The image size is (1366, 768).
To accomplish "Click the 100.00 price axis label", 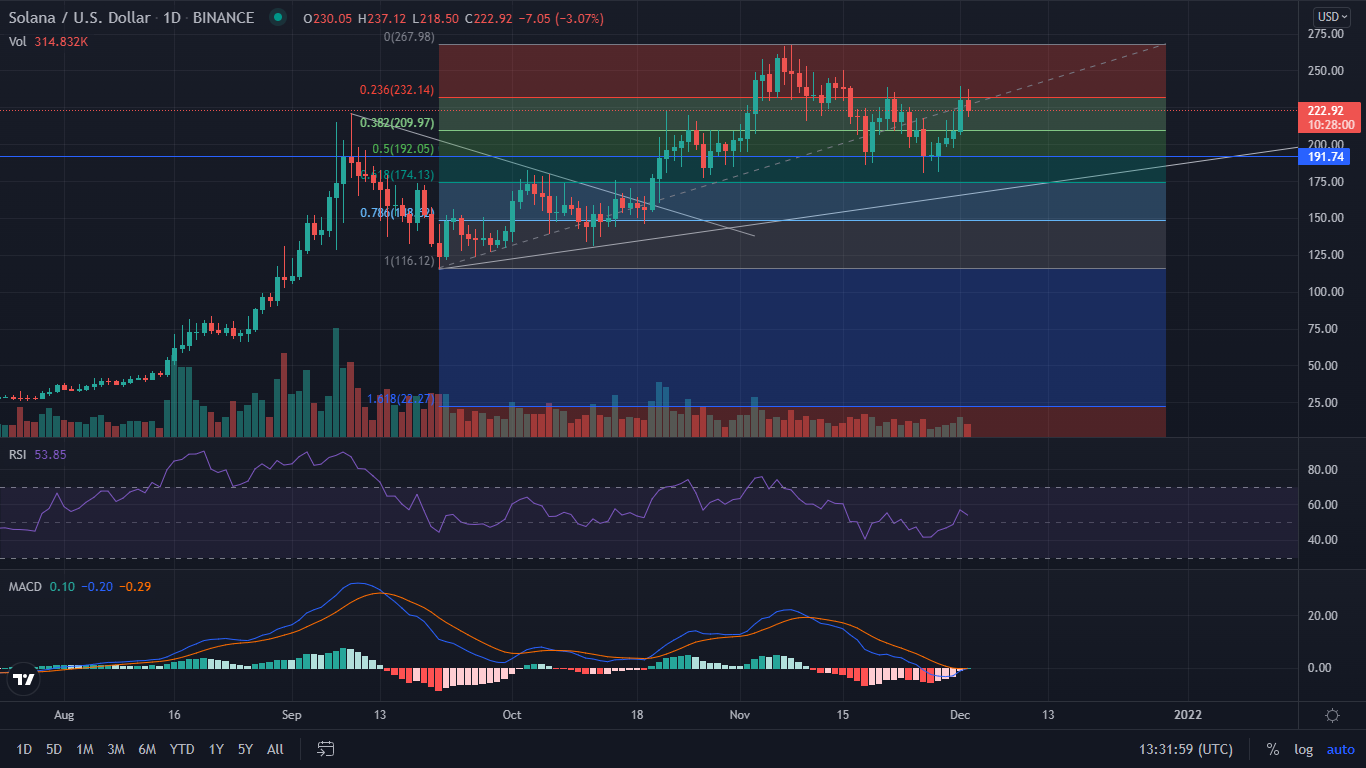I will [1325, 291].
